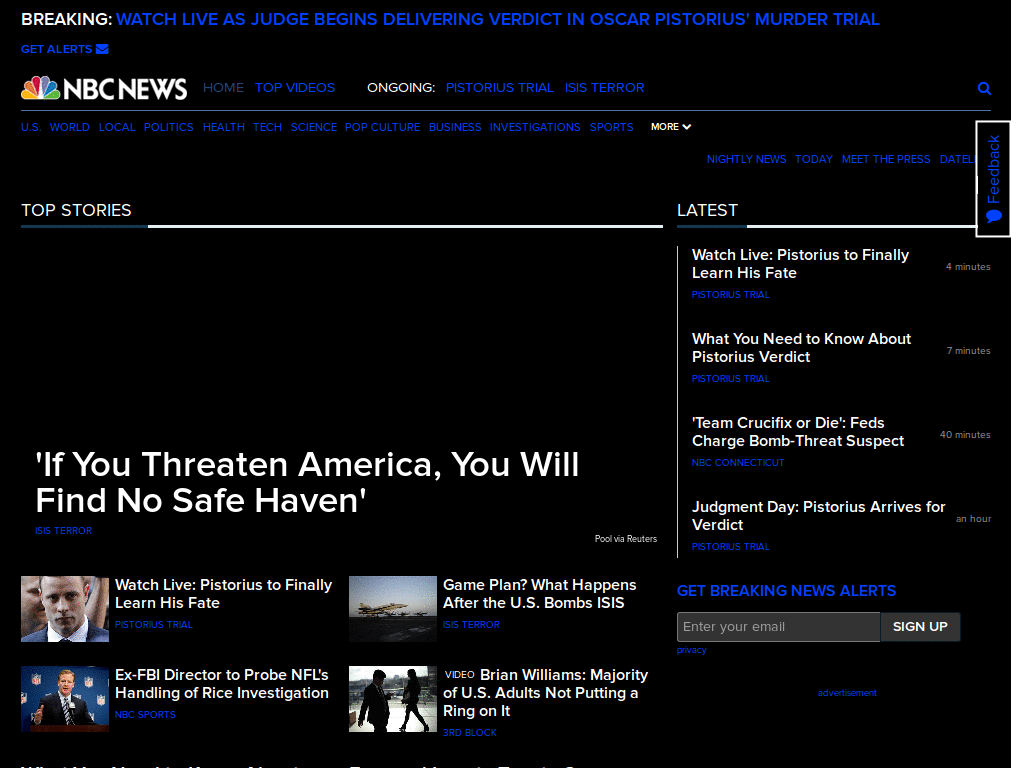The image size is (1024, 768).
Task: Open 'Ex-FBI Director to Probe NFL's Handling' story
Action: pos(222,684)
